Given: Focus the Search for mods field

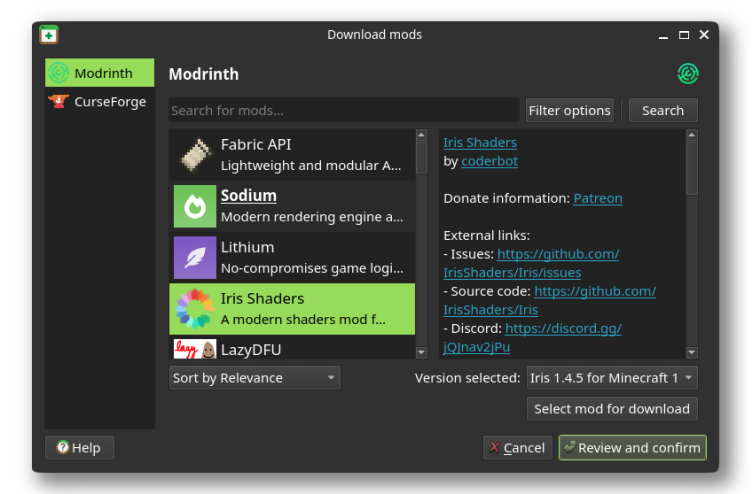Looking at the screenshot, I should (343, 110).
